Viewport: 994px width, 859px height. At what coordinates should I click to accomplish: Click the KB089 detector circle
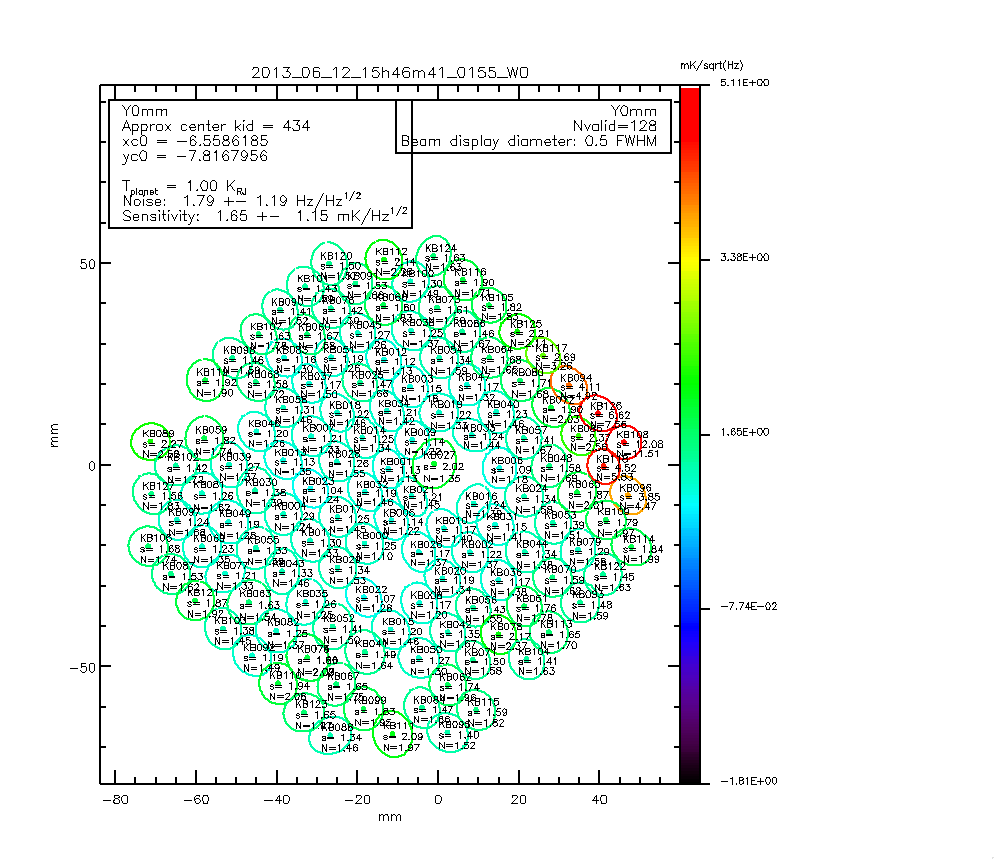(152, 440)
